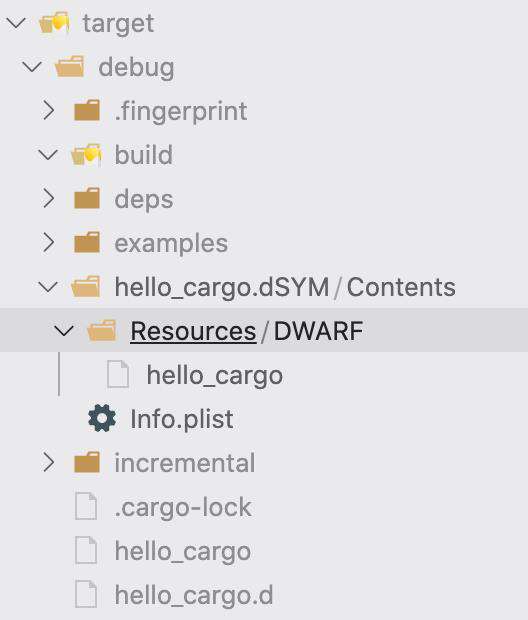Collapse the debug folder chevron
The width and height of the screenshot is (528, 620).
(32, 66)
